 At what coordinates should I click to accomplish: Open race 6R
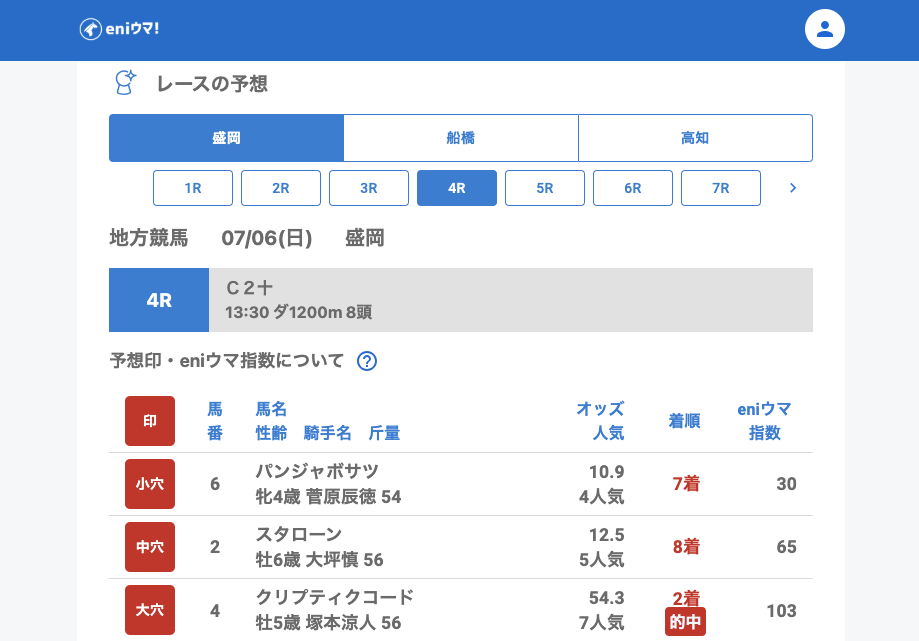(633, 188)
